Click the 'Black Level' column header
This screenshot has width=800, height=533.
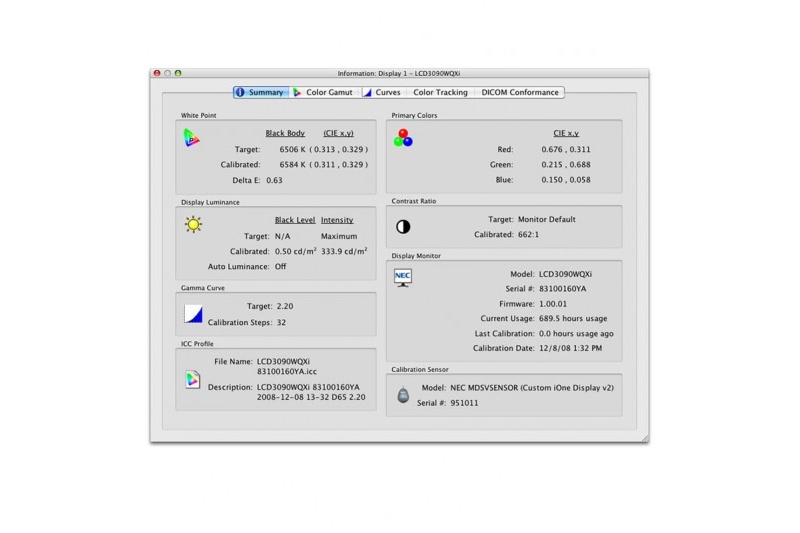click(295, 220)
